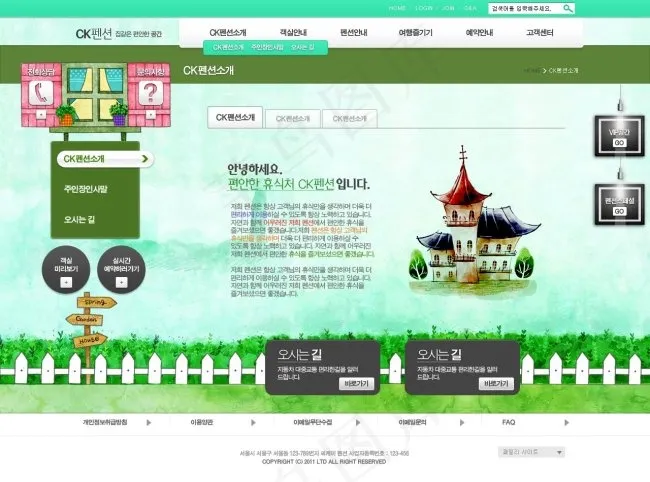Viewport: 650px width, 482px height.
Task: Click JOIN in top utility bar
Action: coord(448,8)
